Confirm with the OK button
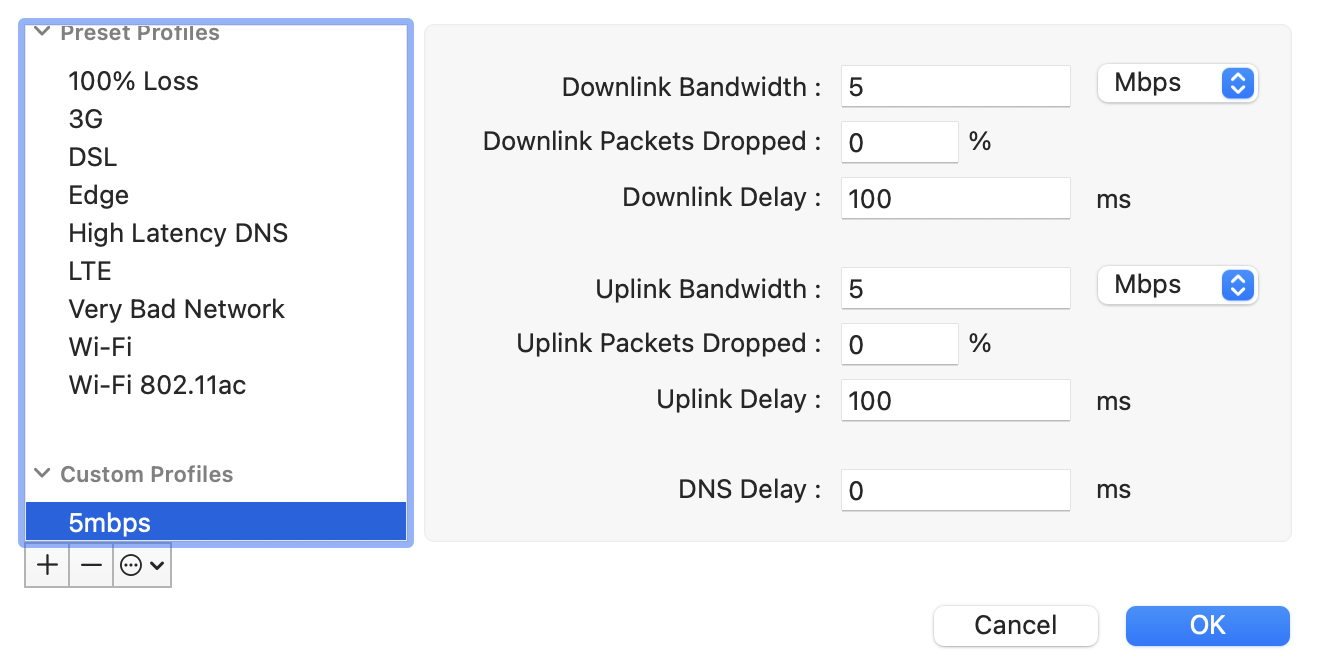Viewport: 1318px width, 672px height. 1207,626
